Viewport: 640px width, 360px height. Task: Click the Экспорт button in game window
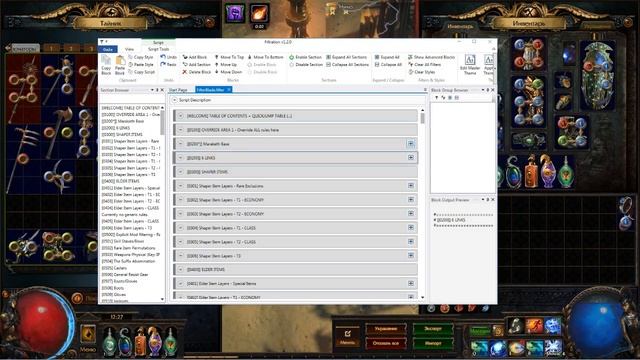pos(433,329)
